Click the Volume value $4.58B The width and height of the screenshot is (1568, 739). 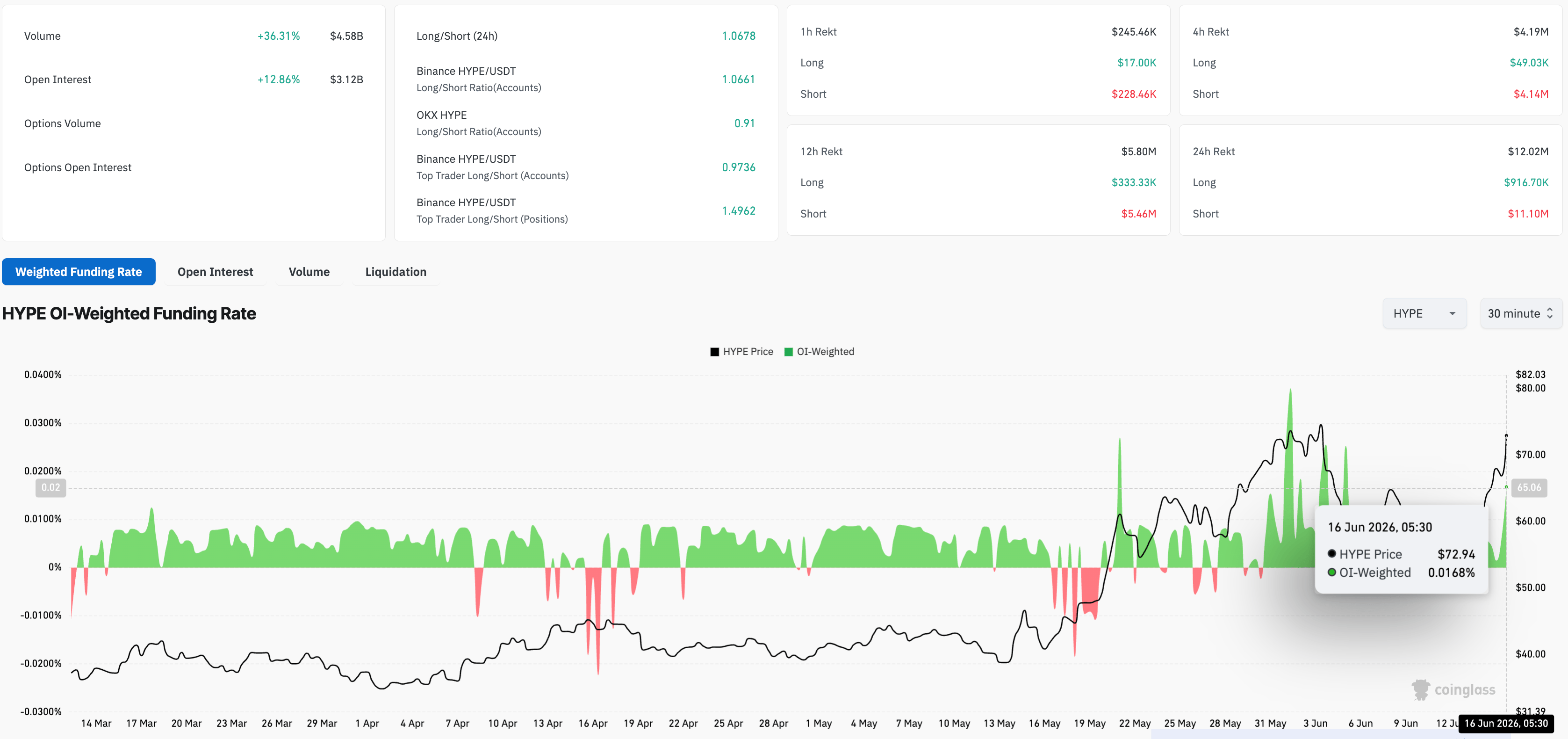pos(346,36)
